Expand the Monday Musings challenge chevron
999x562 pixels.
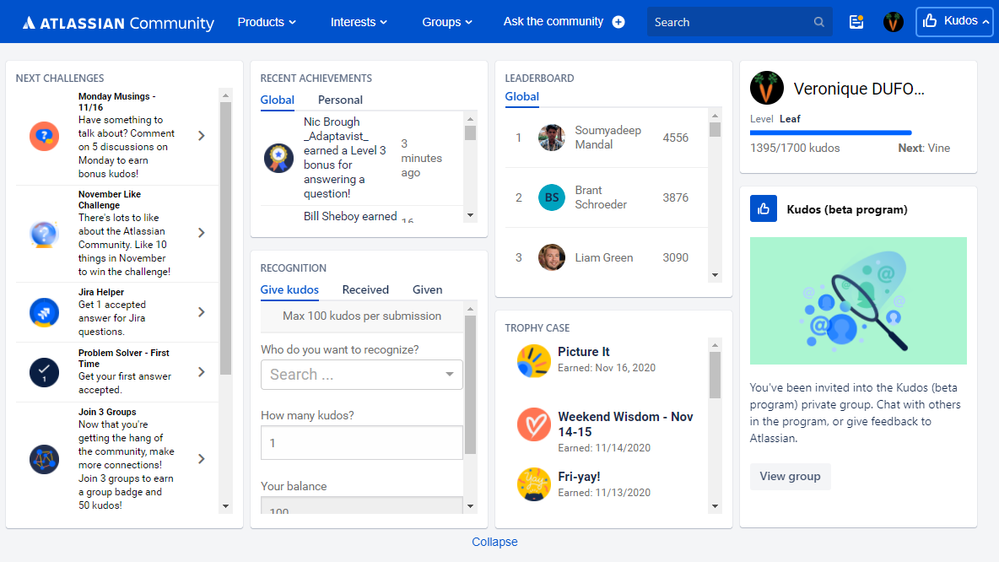pyautogui.click(x=201, y=136)
